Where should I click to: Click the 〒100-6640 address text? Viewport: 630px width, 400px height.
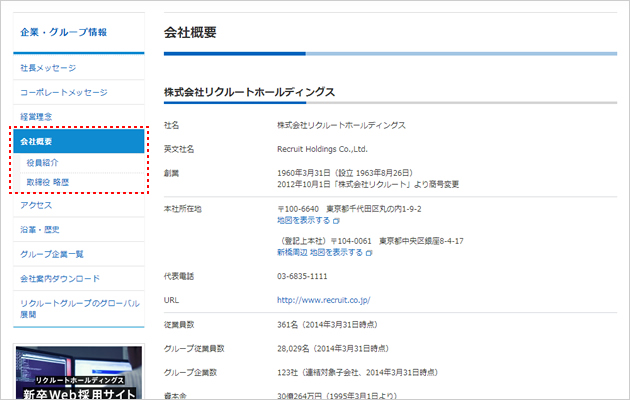pyautogui.click(x=349, y=209)
